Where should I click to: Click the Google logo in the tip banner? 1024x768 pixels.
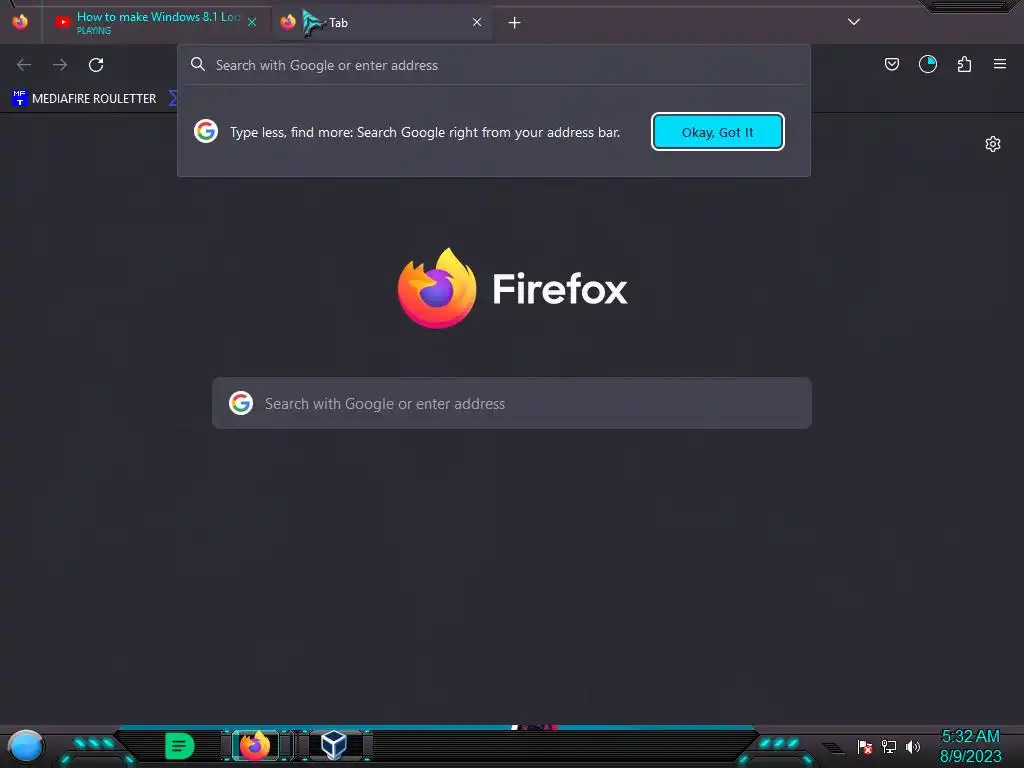click(x=206, y=131)
